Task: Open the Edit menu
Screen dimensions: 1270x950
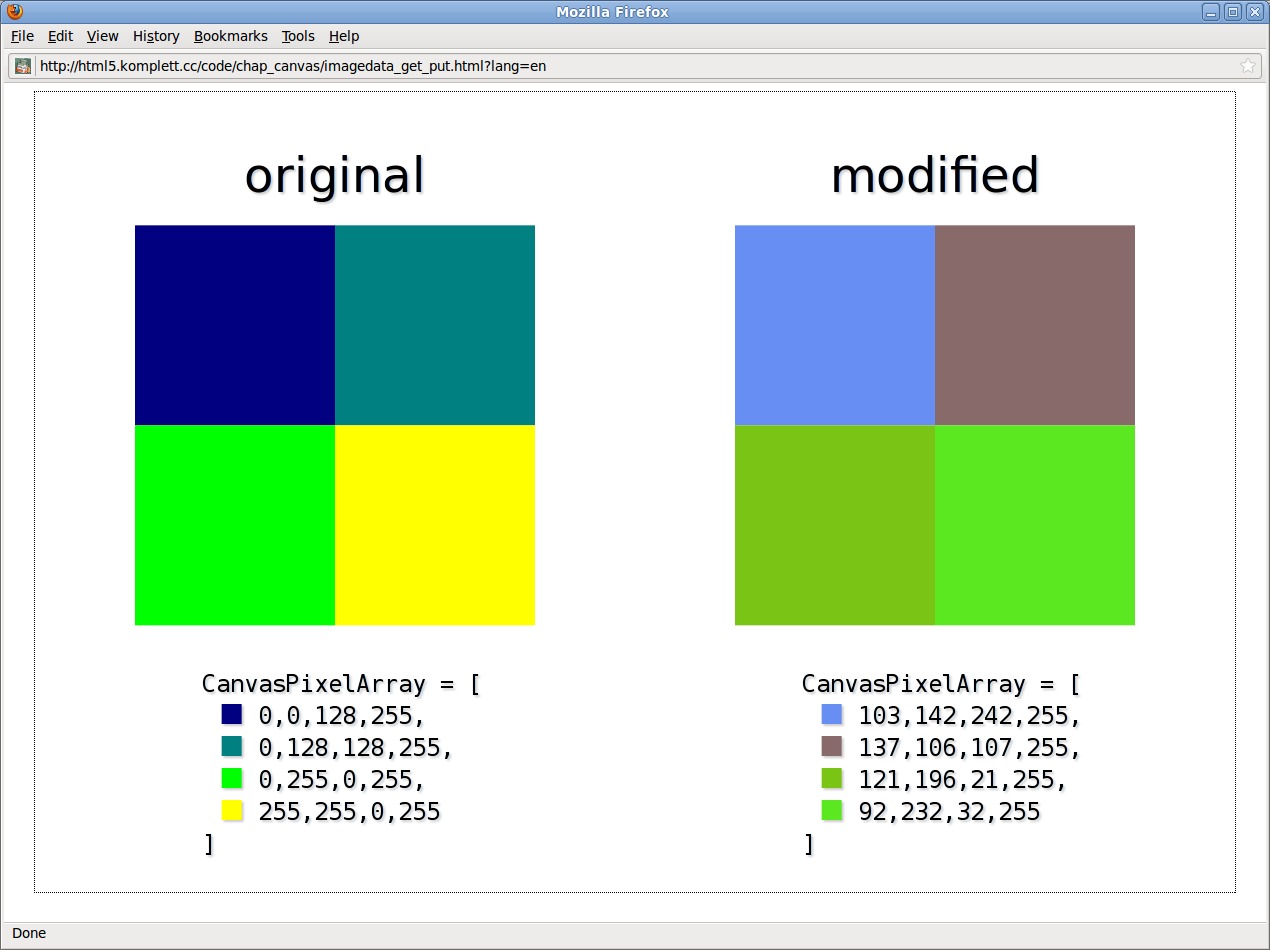Action: [x=60, y=36]
